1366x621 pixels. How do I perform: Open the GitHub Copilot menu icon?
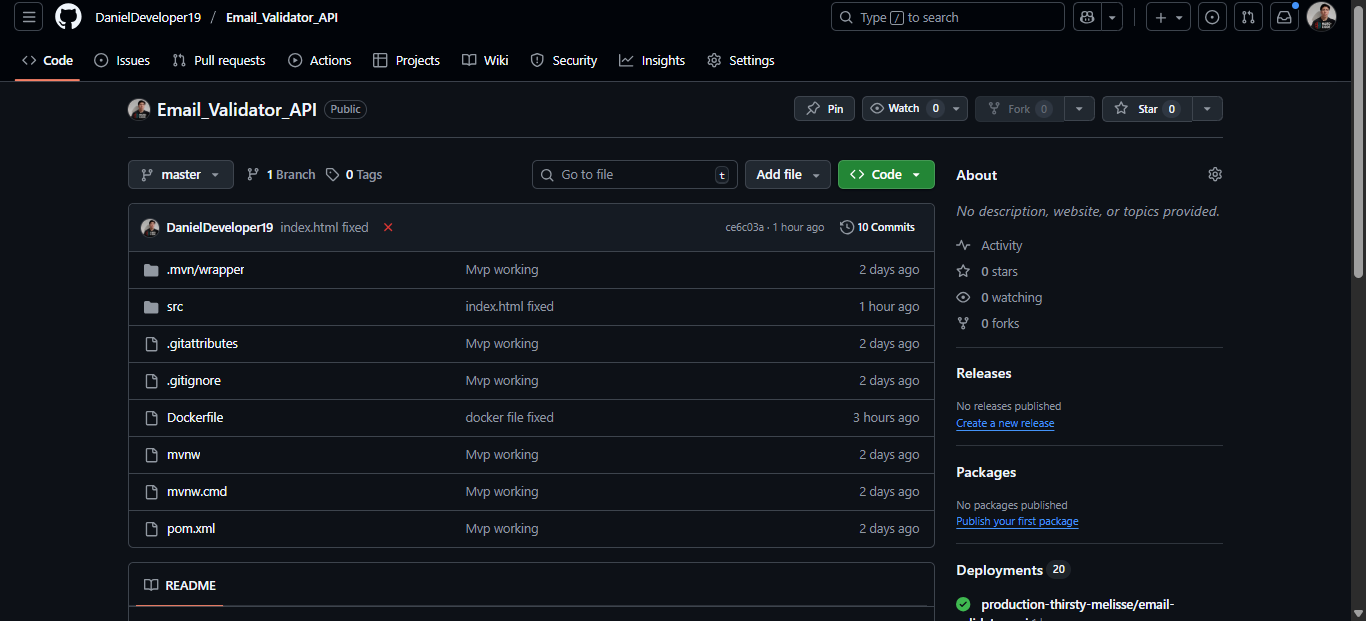tap(1087, 16)
